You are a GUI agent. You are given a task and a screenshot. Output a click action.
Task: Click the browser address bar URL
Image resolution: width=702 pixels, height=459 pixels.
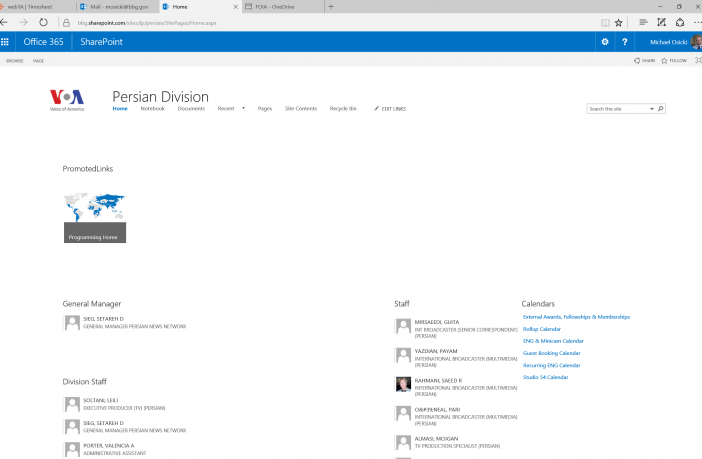point(147,23)
